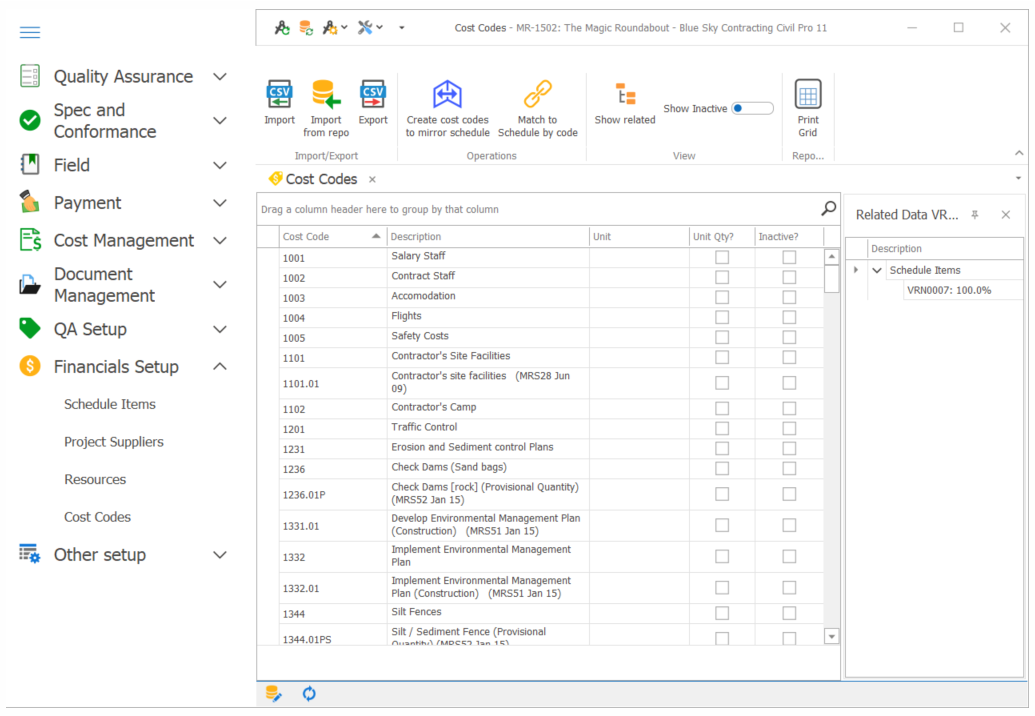This screenshot has height=716, width=1035.
Task: Sort by the Cost Code column header
Action: pyautogui.click(x=332, y=236)
